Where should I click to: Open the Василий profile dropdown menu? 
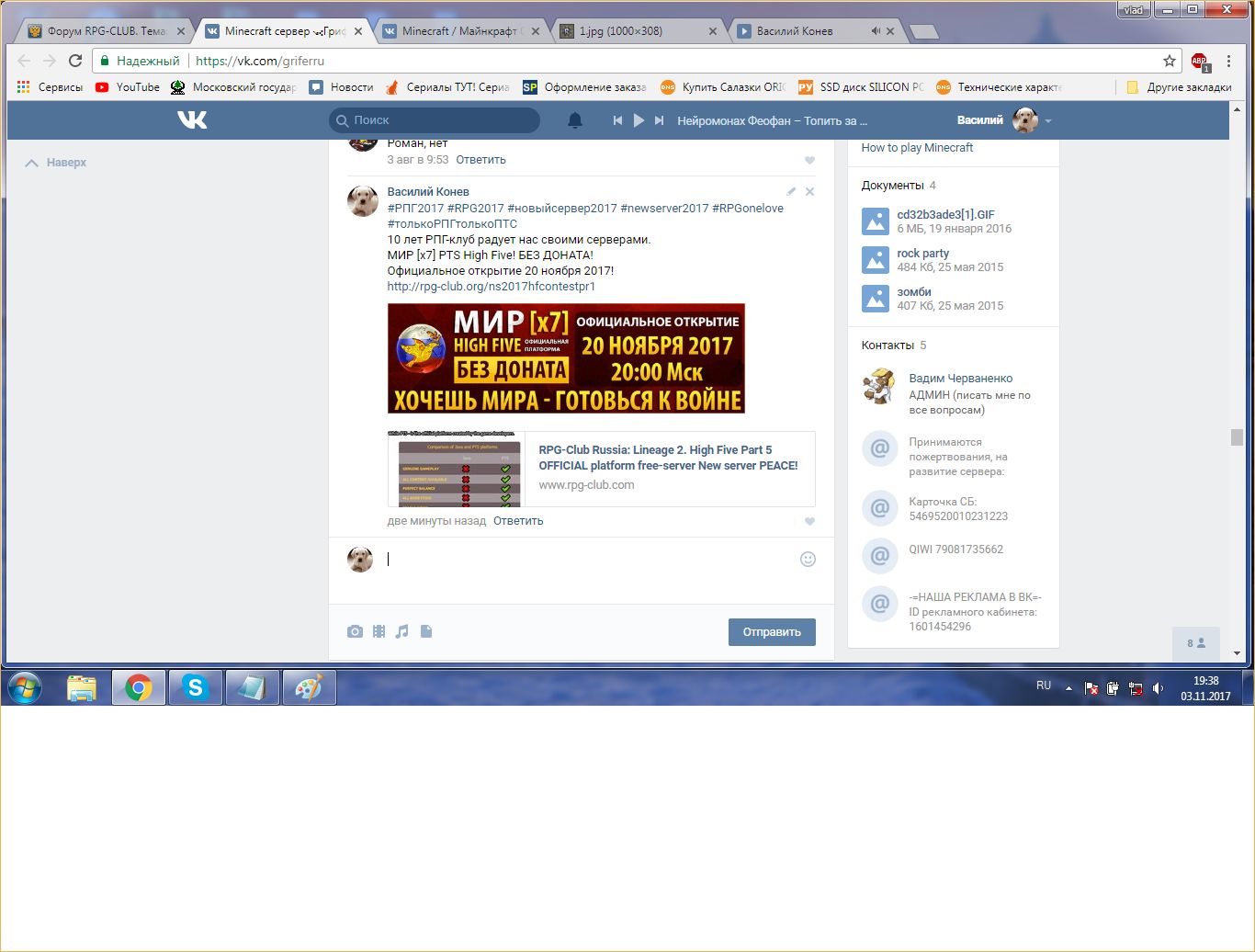tap(1004, 120)
